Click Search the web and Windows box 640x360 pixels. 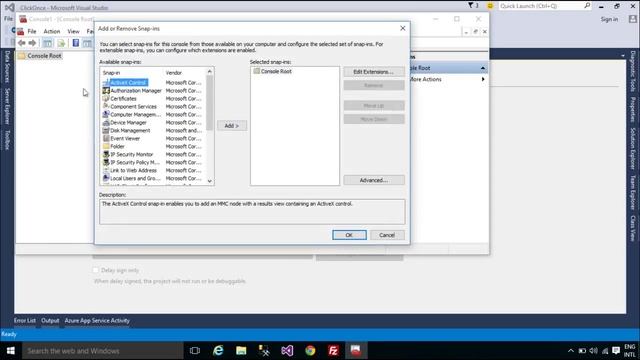[x=103, y=351]
